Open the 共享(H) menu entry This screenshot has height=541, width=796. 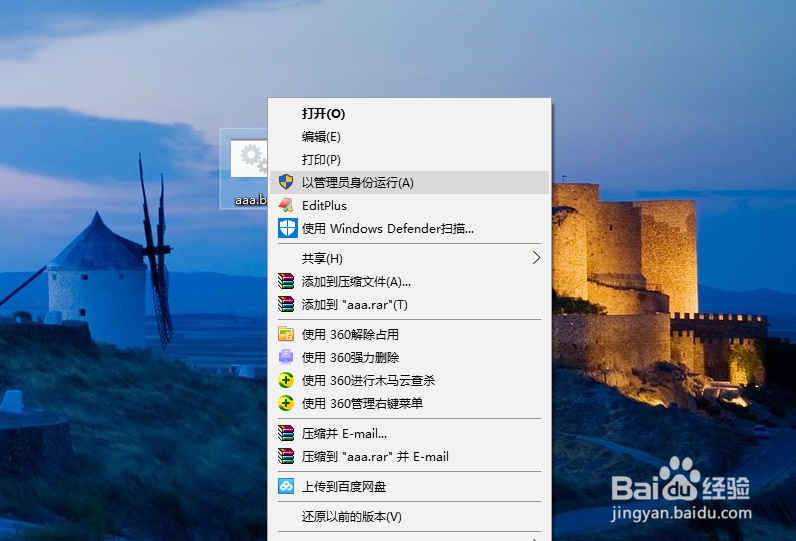410,258
